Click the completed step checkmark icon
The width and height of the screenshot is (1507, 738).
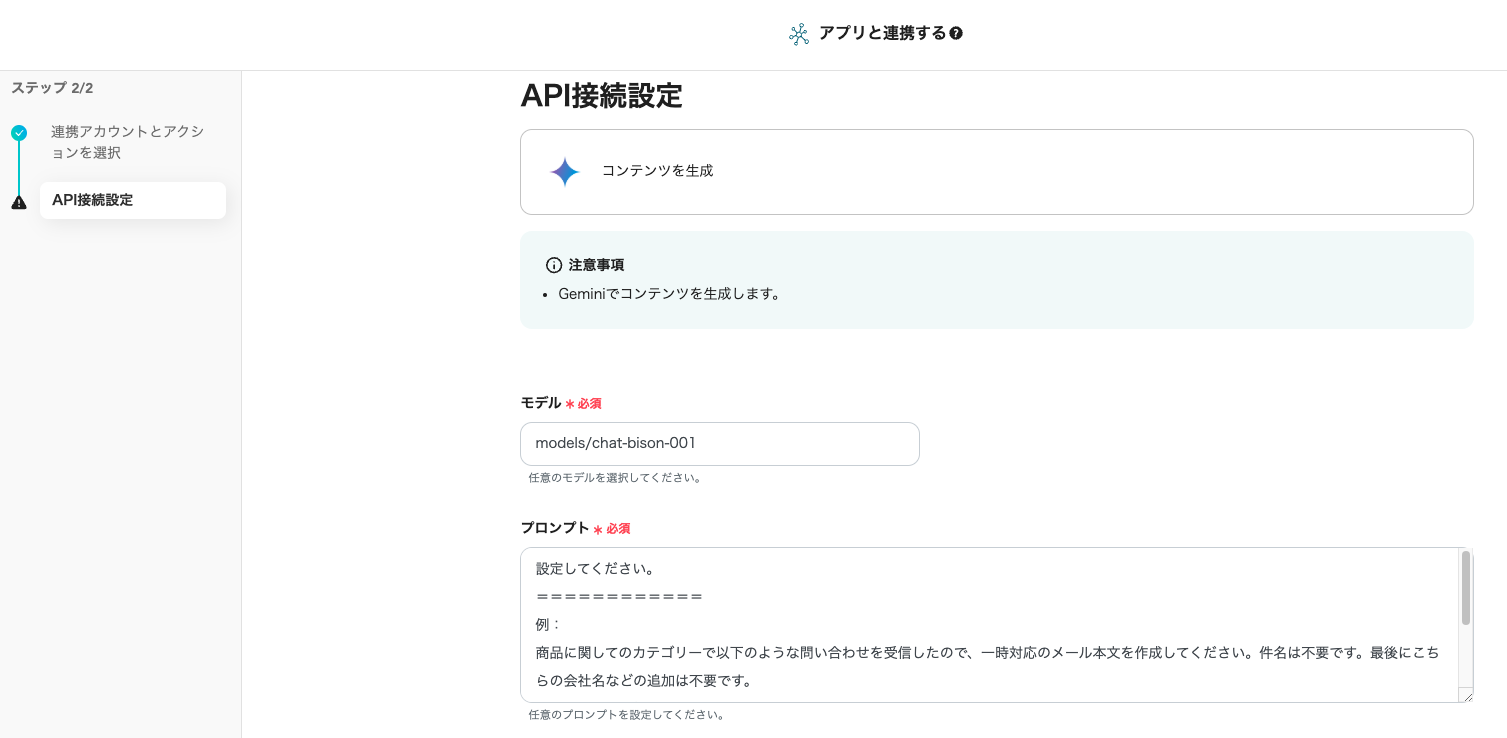coord(19,132)
